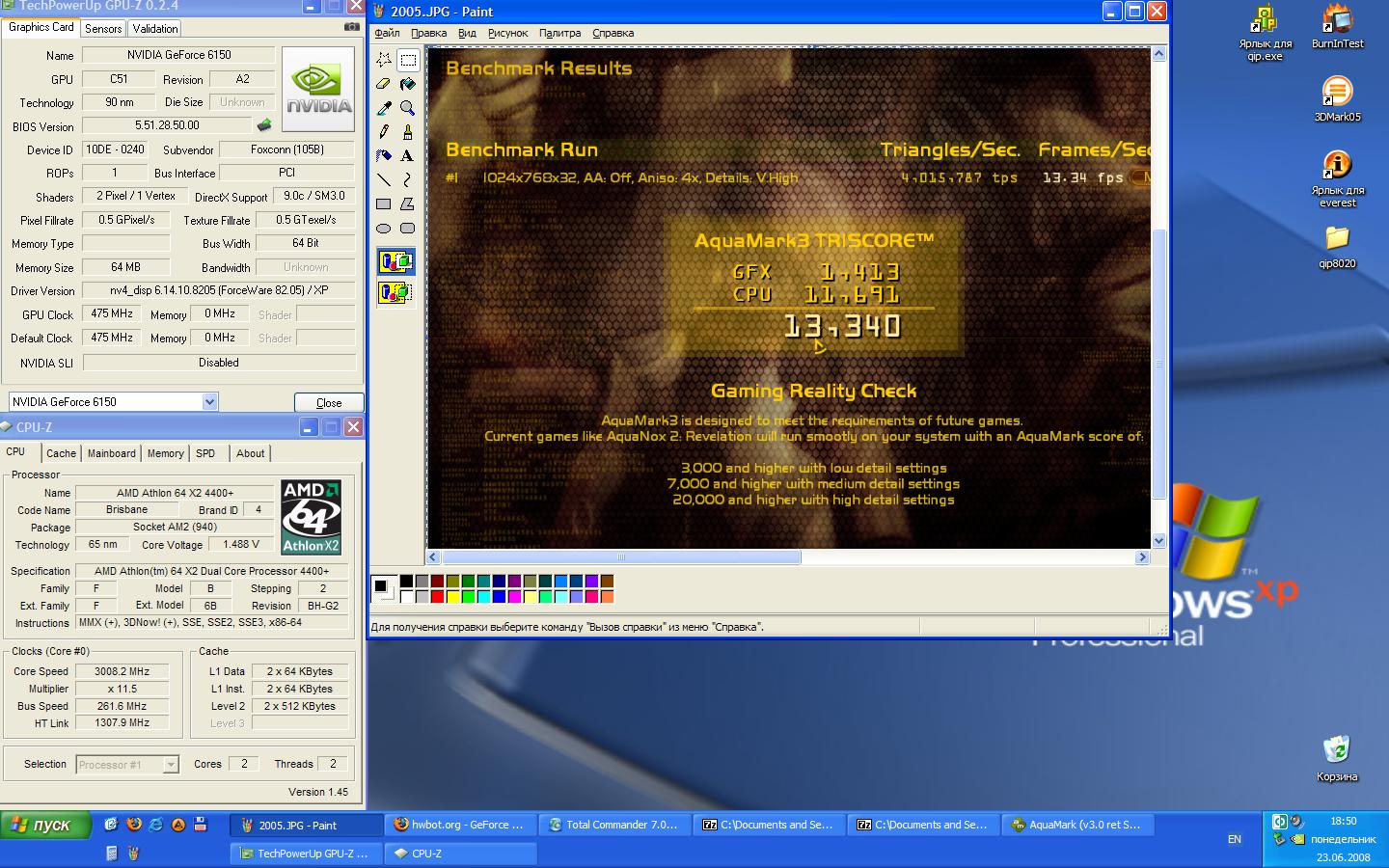Click the EN language indicator on the taskbar

click(x=1234, y=839)
